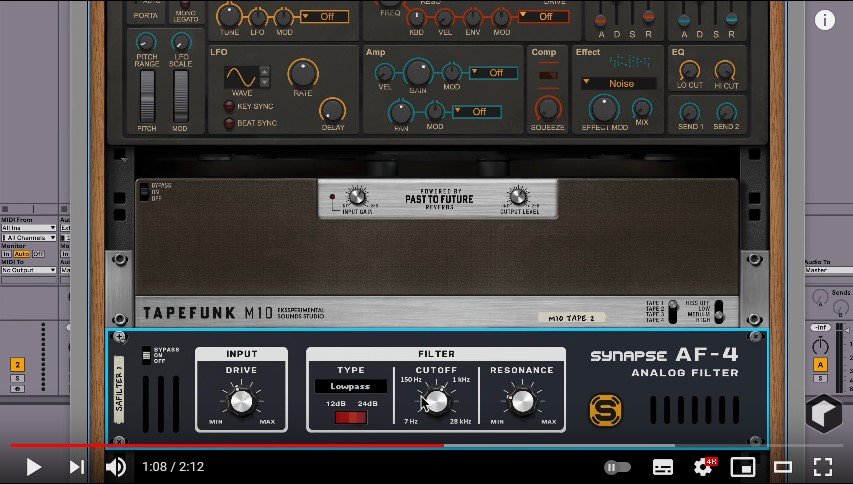Mute the video volume
This screenshot has width=853, height=484.
point(115,467)
